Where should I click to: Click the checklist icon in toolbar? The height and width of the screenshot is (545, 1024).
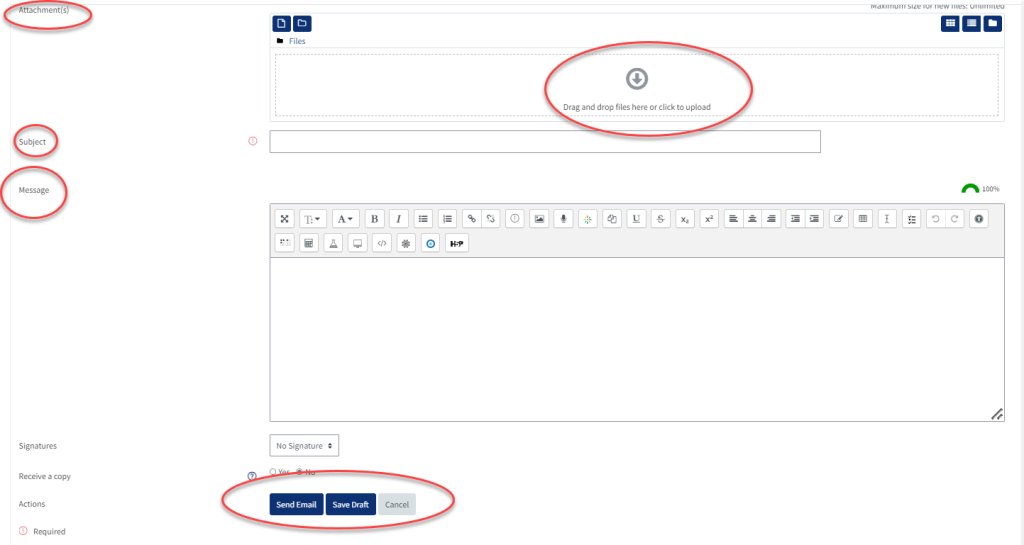tap(912, 219)
